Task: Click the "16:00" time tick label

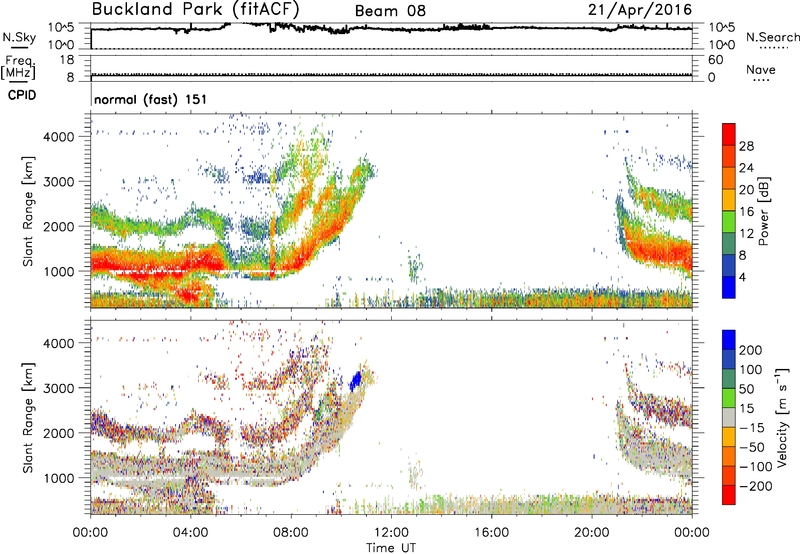Action: click(x=491, y=533)
